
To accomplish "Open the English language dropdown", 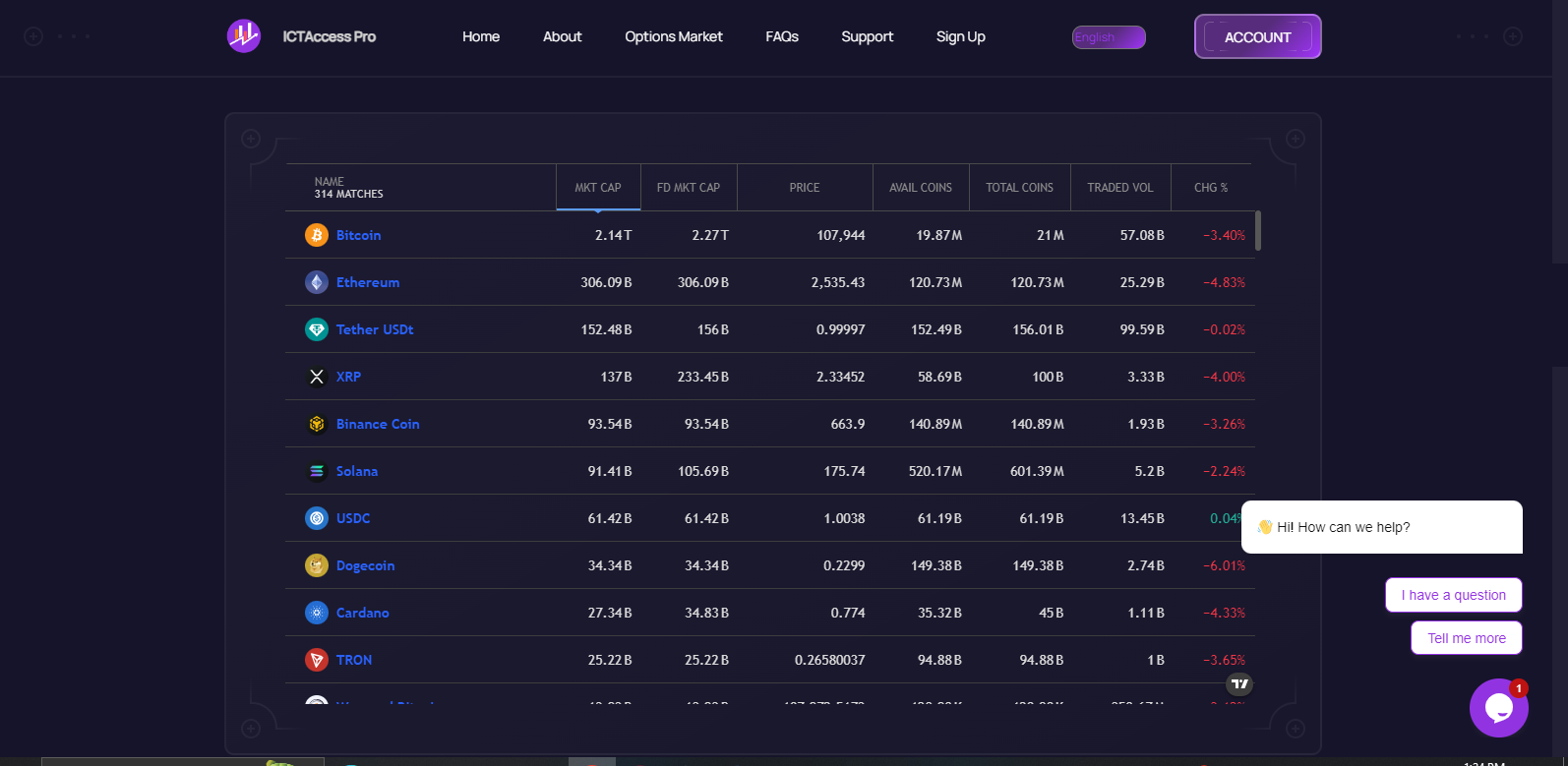I will (x=1109, y=37).
